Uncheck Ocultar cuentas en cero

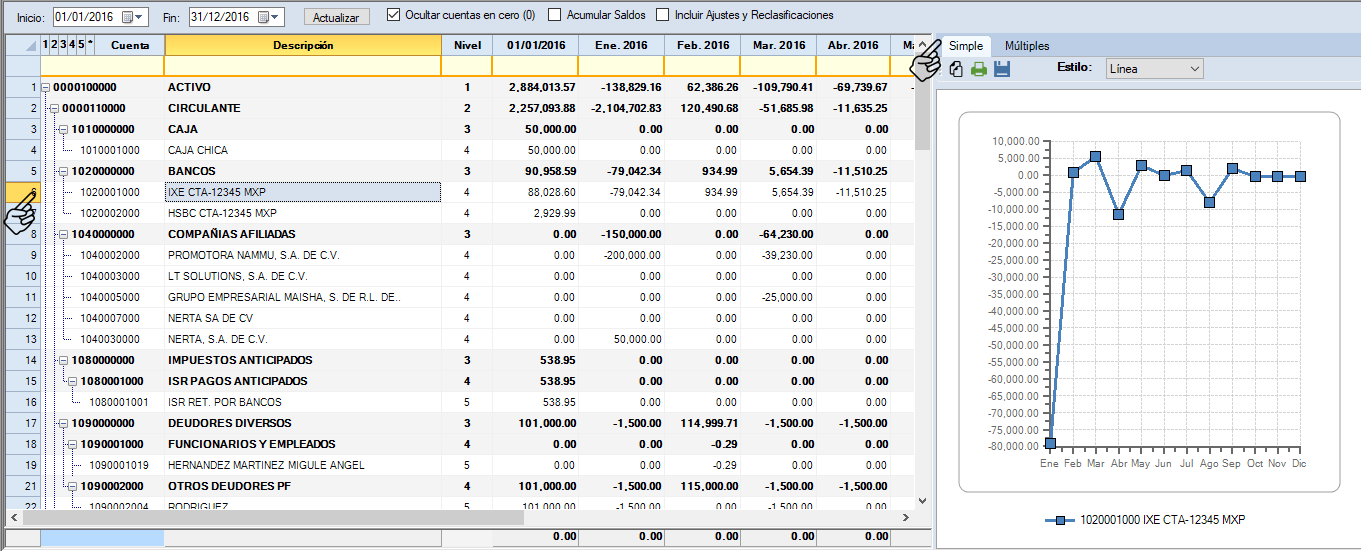click(393, 15)
